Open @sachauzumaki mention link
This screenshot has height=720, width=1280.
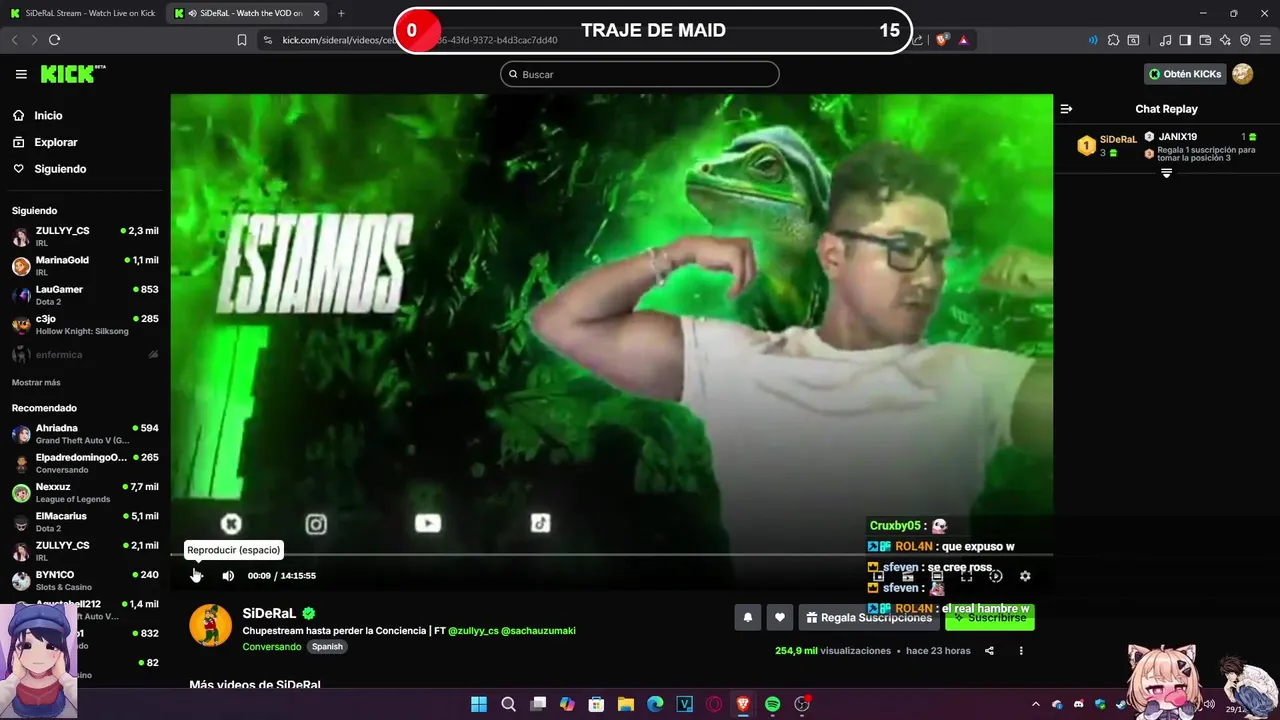tap(538, 631)
